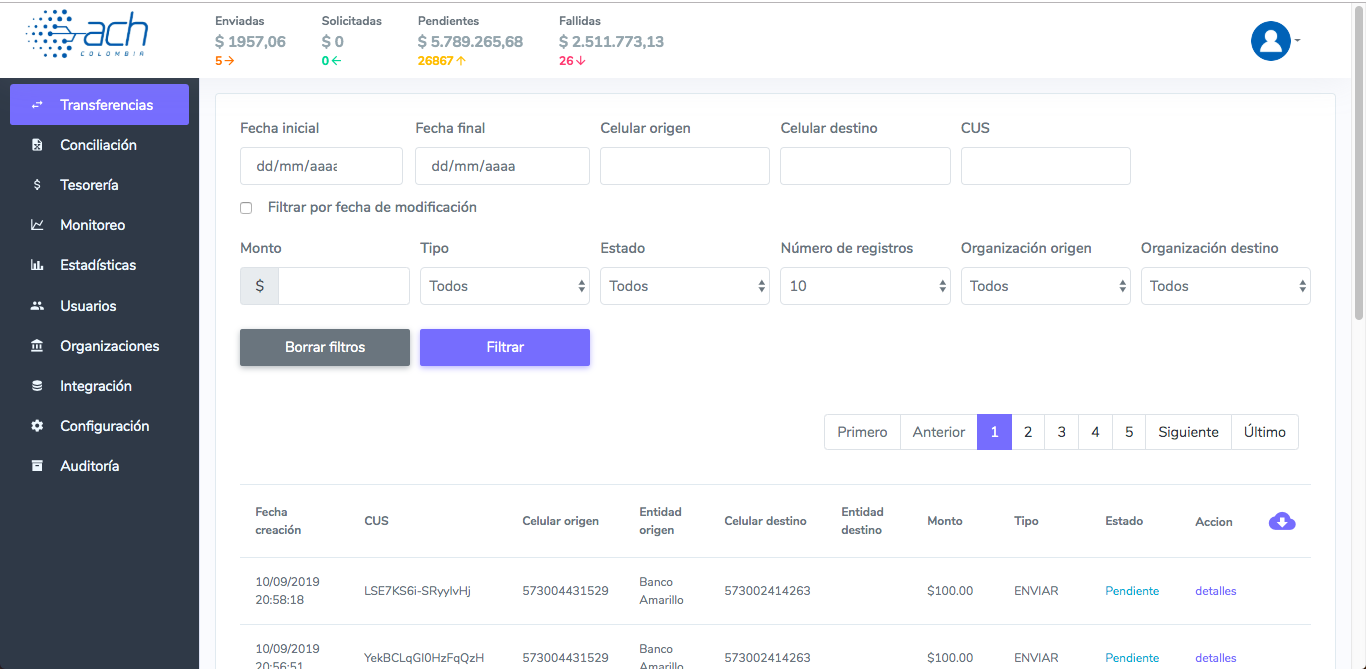Go to the Usuarios section
Screen dimensions: 1366x669
coord(99,306)
